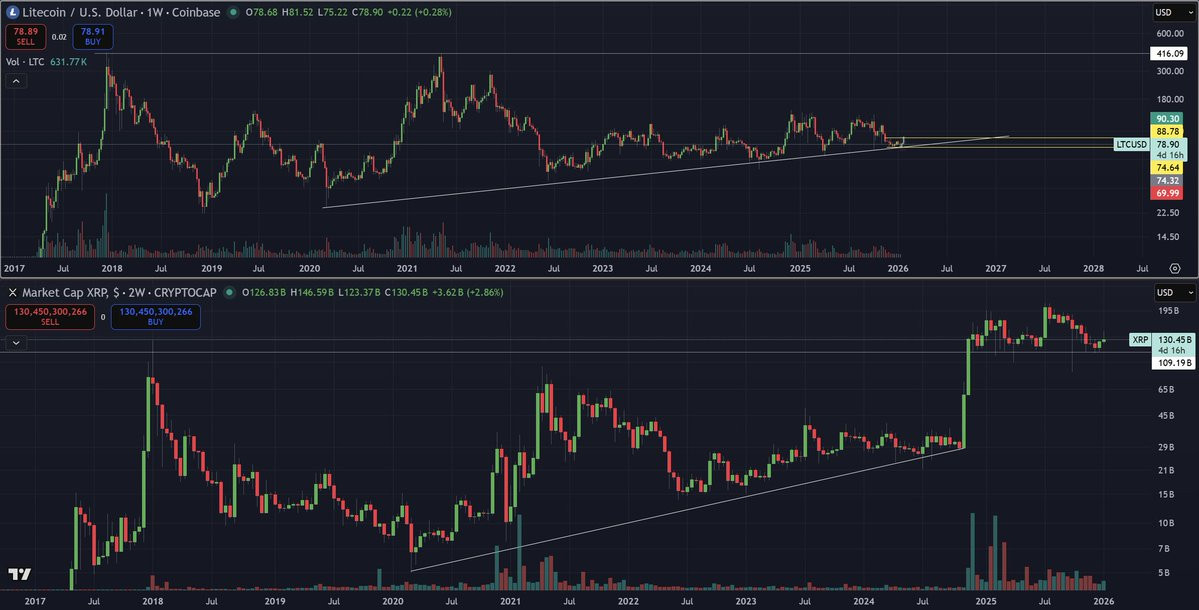Click the 631.77 K volume value
This screenshot has height=610, width=1199.
click(69, 62)
